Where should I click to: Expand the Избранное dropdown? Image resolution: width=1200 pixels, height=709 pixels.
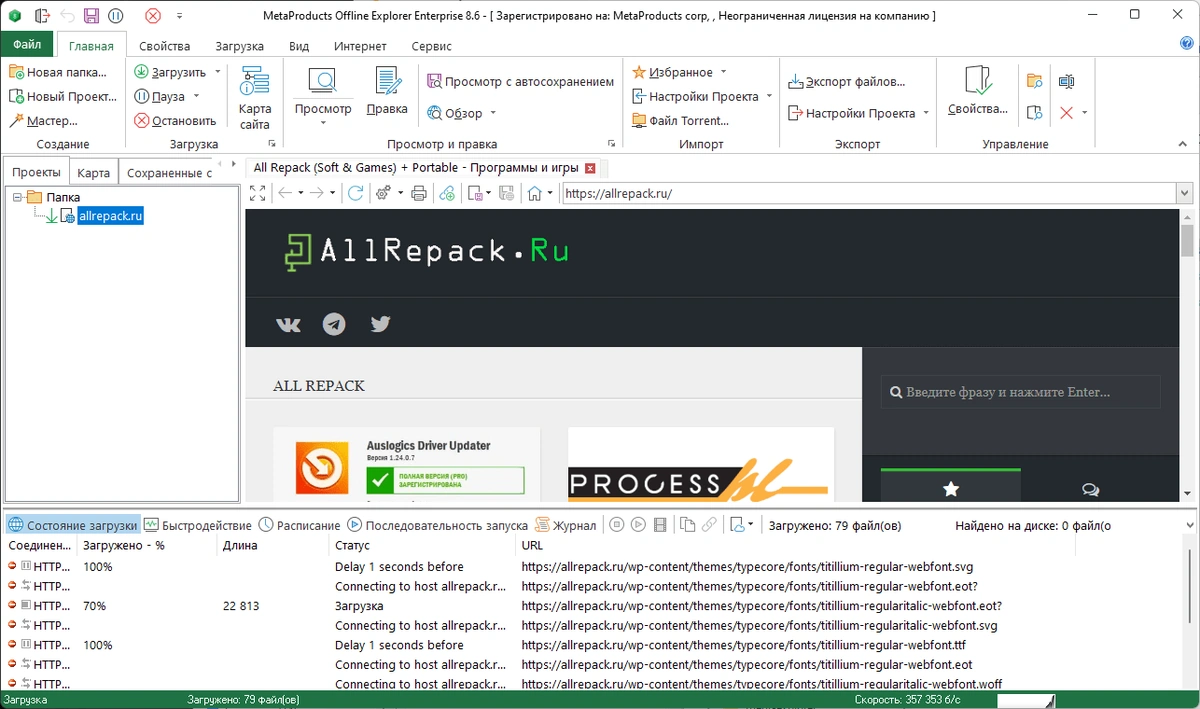point(723,72)
